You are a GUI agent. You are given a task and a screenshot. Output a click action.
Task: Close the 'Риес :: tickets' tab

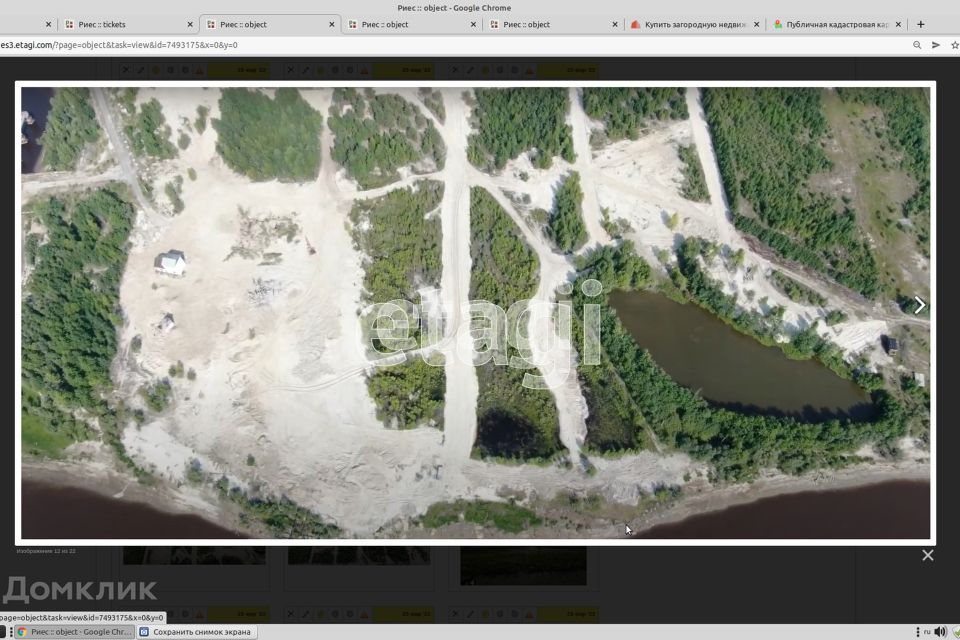[190, 24]
